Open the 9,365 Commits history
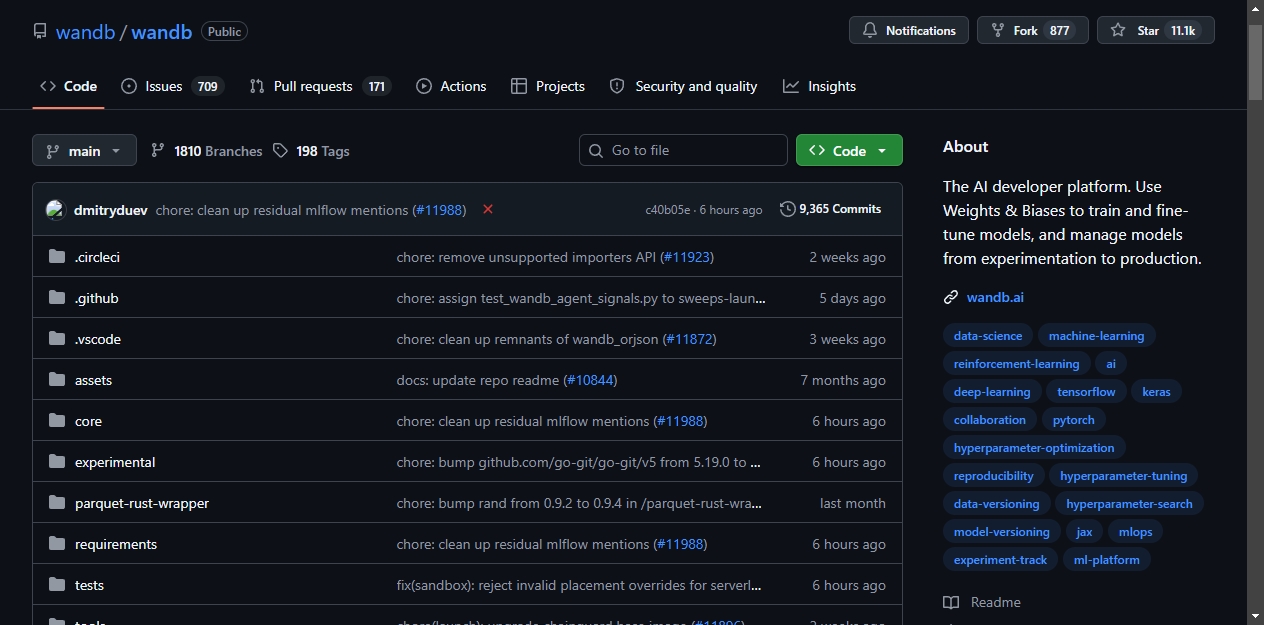The height and width of the screenshot is (625, 1264). 830,209
